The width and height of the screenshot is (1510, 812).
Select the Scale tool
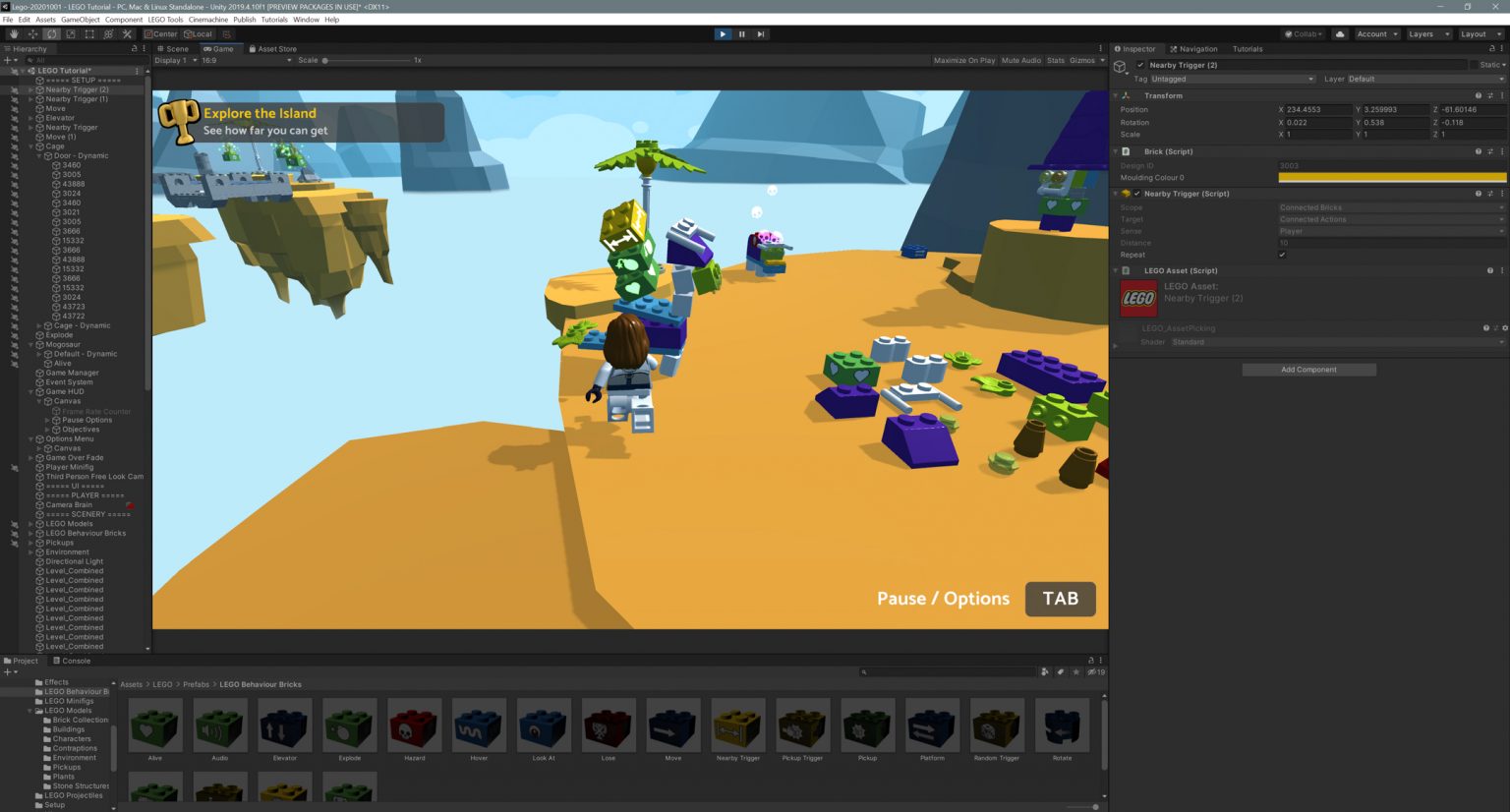pos(70,33)
